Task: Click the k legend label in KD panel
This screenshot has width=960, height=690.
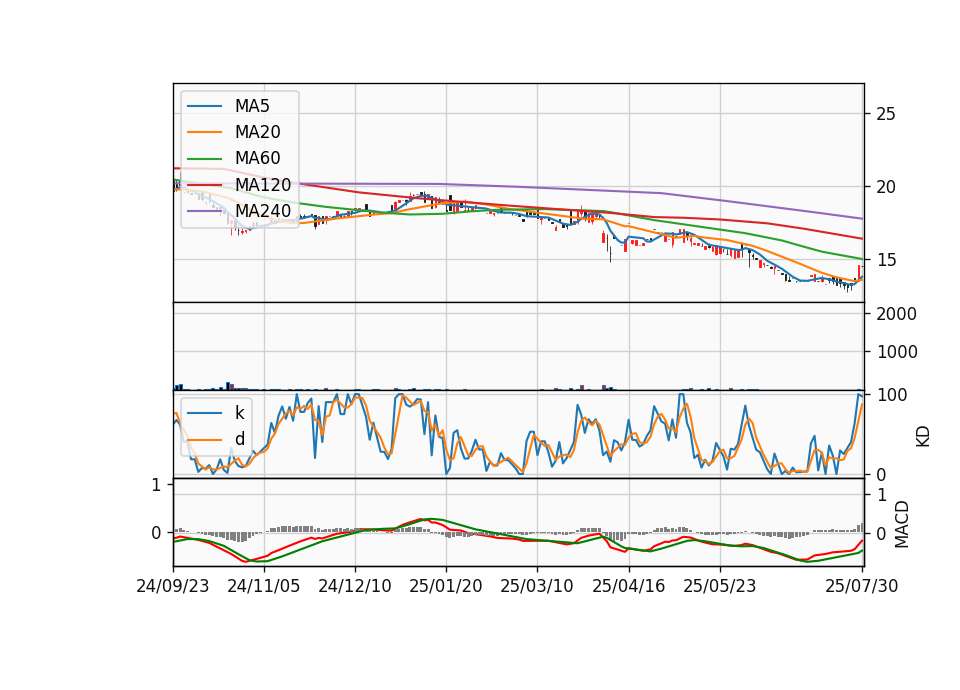Action: (x=239, y=413)
